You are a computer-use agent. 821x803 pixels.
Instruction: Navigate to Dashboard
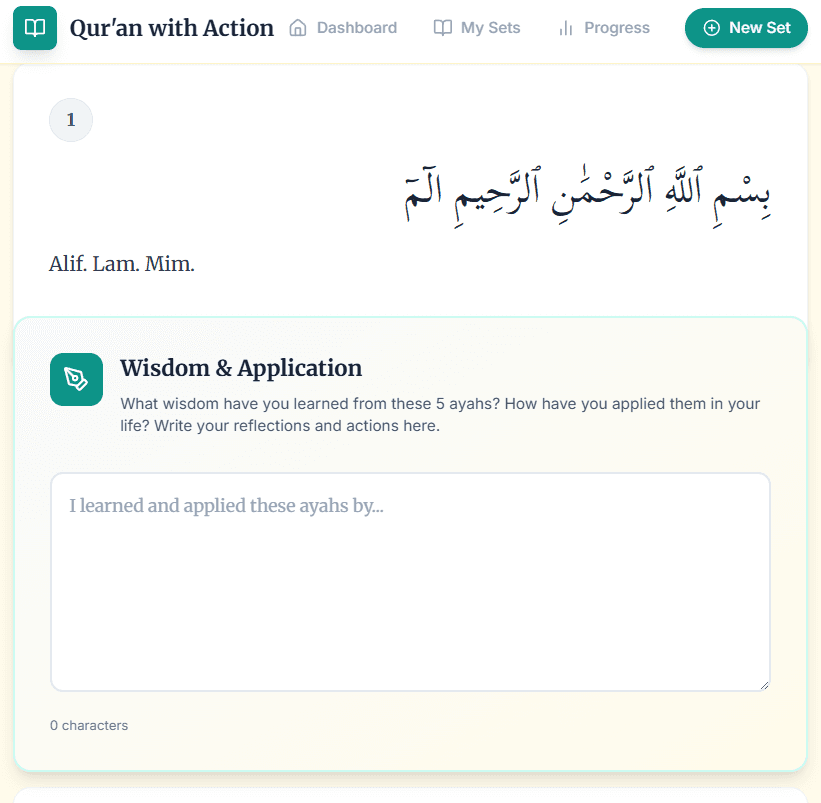[x=355, y=28]
